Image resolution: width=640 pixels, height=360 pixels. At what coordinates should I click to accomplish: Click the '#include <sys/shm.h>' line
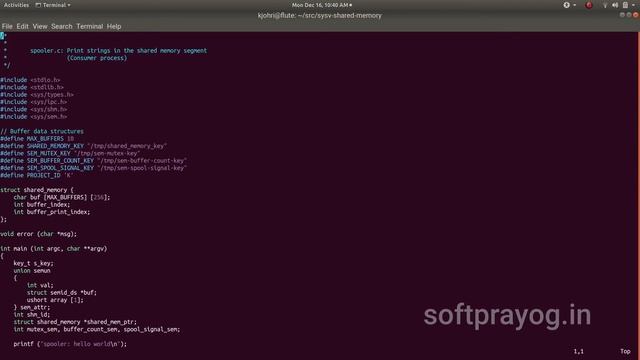[x=33, y=109]
